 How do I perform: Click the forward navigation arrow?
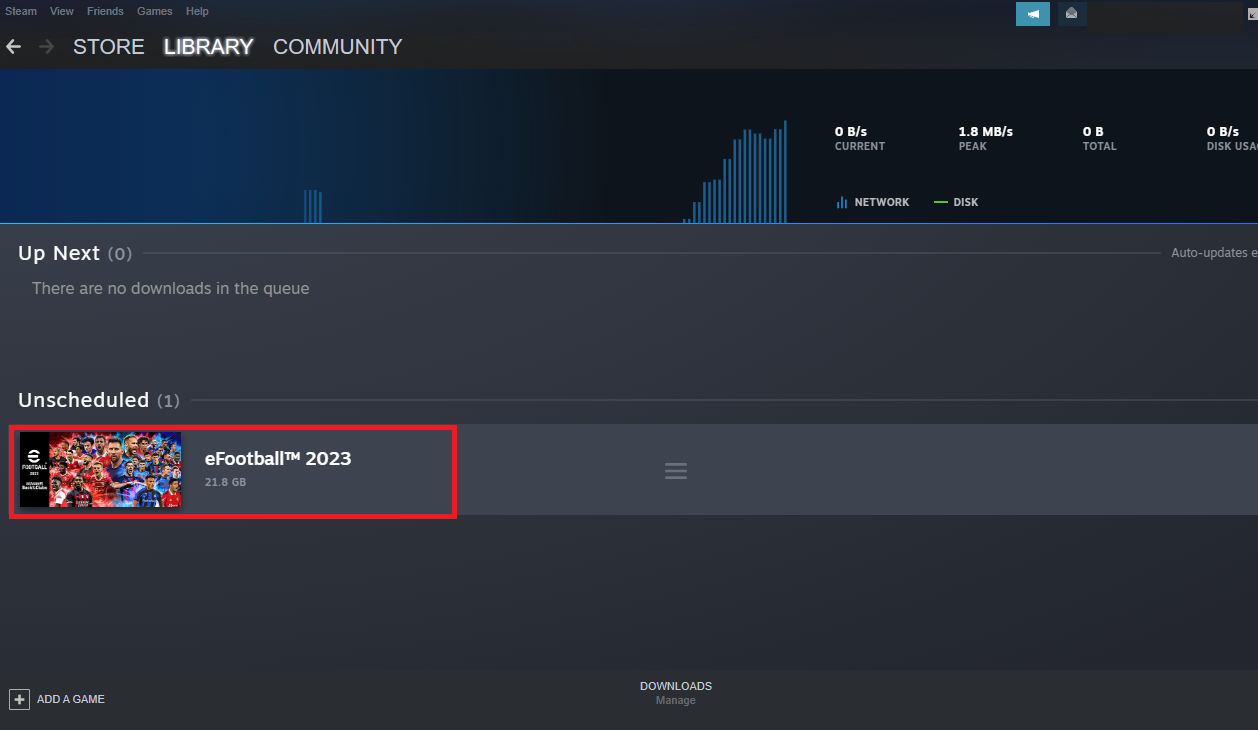(x=46, y=47)
